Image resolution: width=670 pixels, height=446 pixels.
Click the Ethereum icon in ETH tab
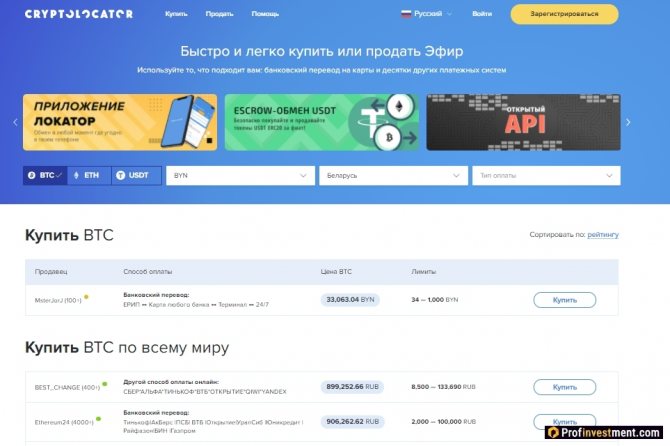76,175
